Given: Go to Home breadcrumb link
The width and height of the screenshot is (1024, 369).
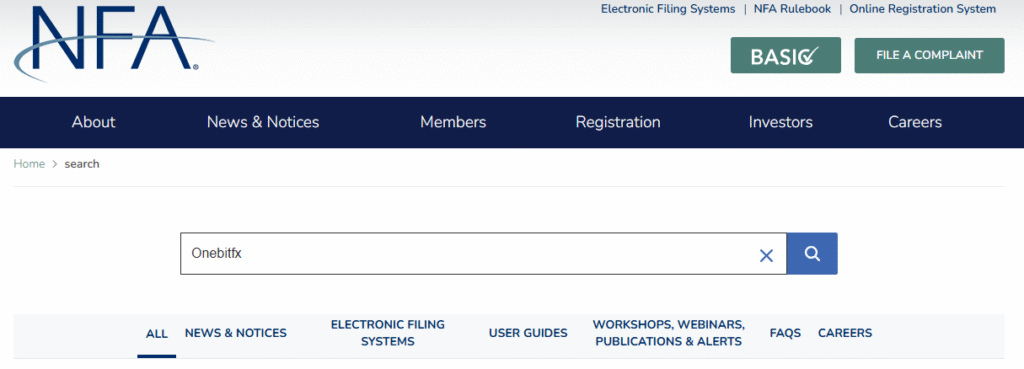Looking at the screenshot, I should 29,164.
